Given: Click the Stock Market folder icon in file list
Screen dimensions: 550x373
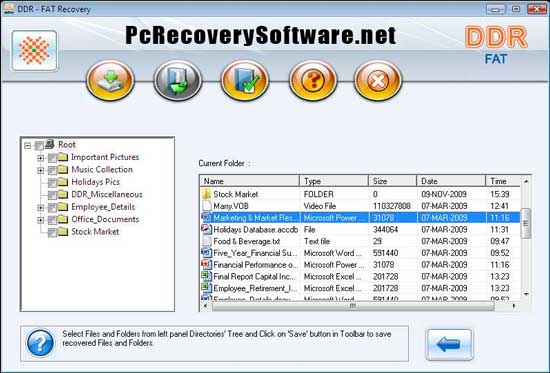Looking at the screenshot, I should point(206,194).
